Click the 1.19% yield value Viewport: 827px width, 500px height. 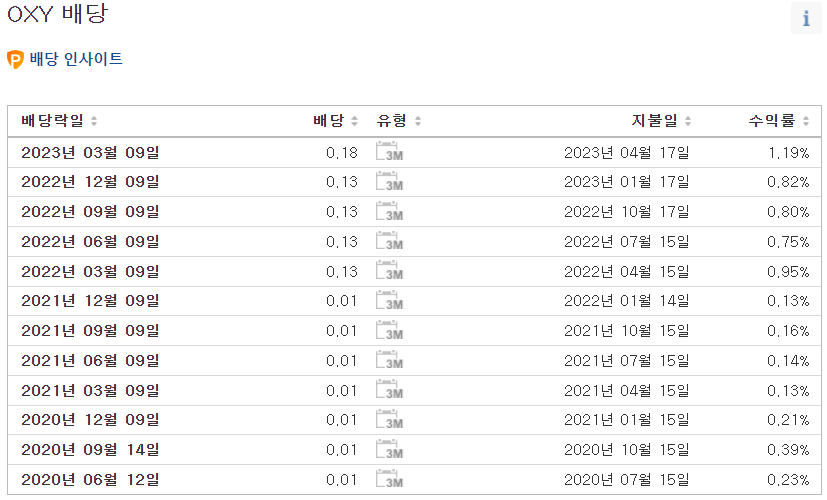788,152
